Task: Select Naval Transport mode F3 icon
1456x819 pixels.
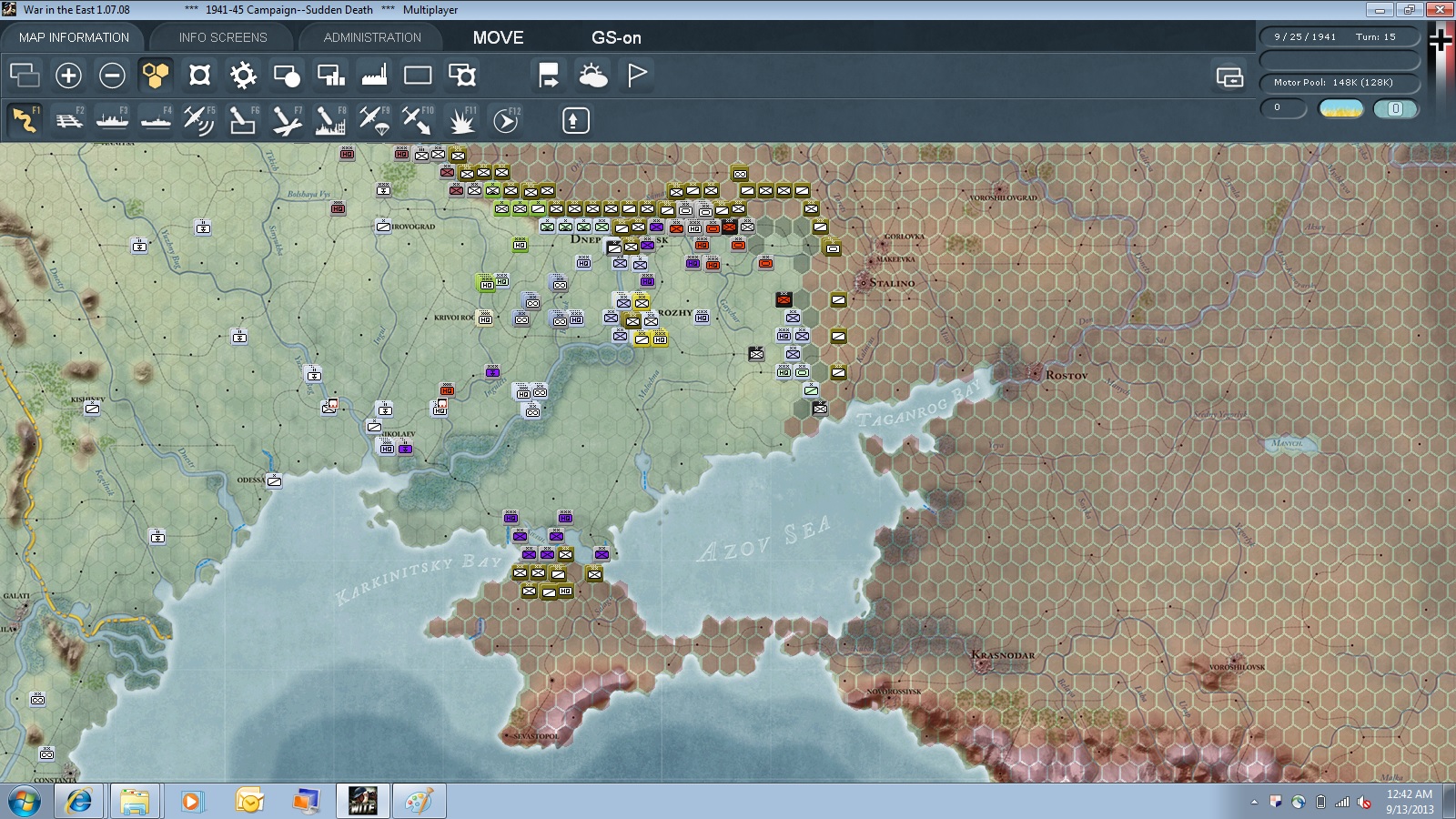Action: pos(112,120)
